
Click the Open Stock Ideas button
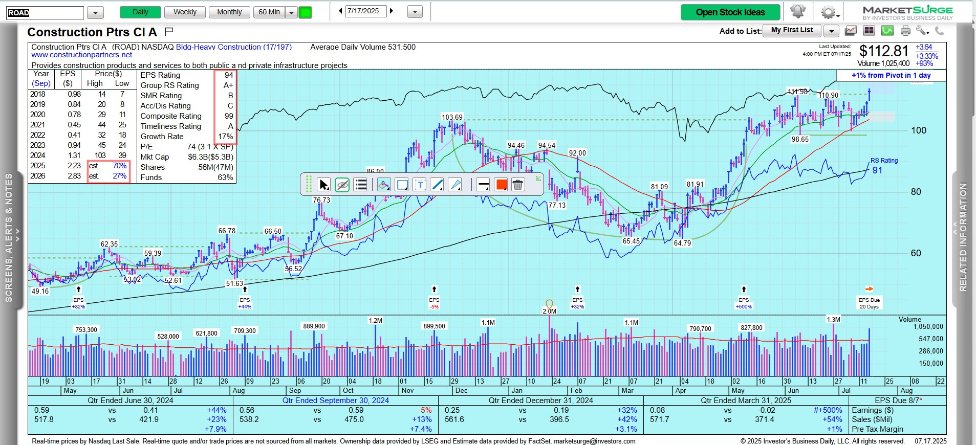(731, 12)
